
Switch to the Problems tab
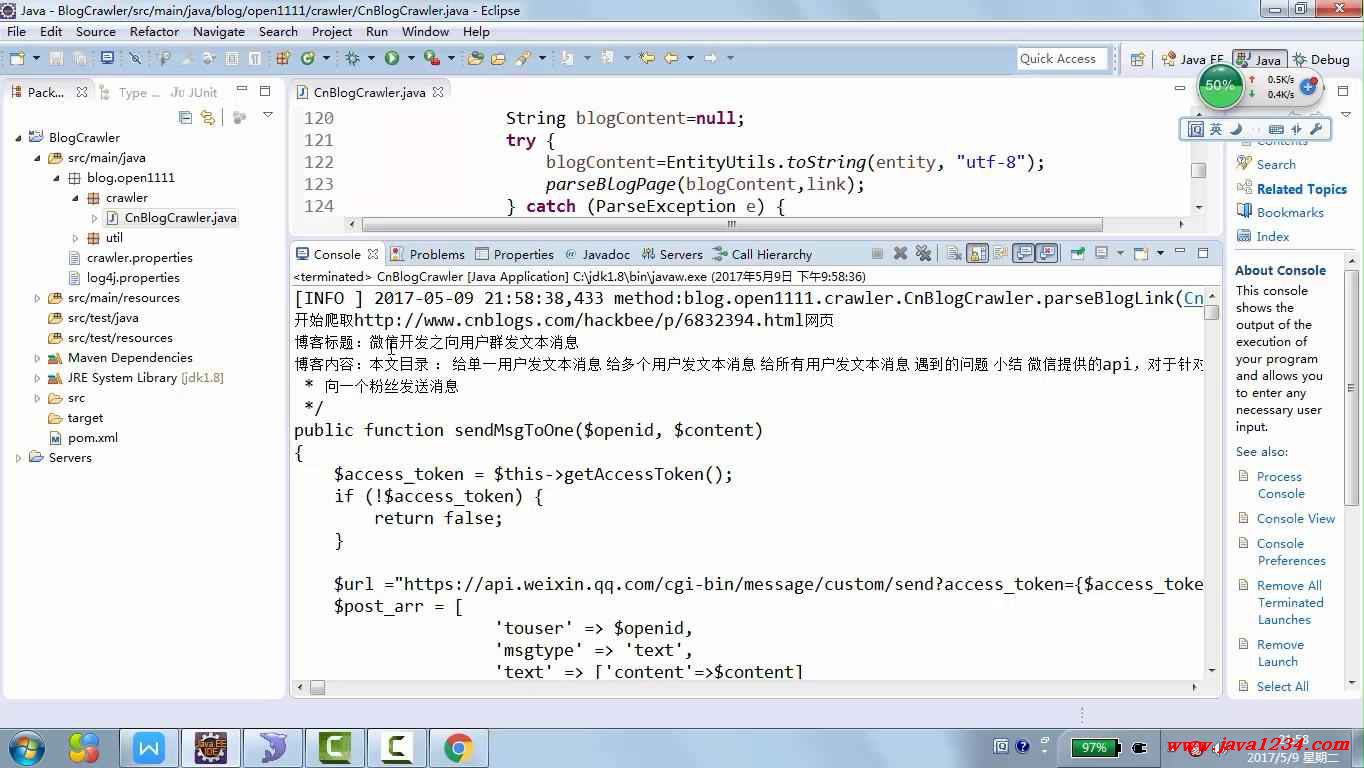pos(428,254)
